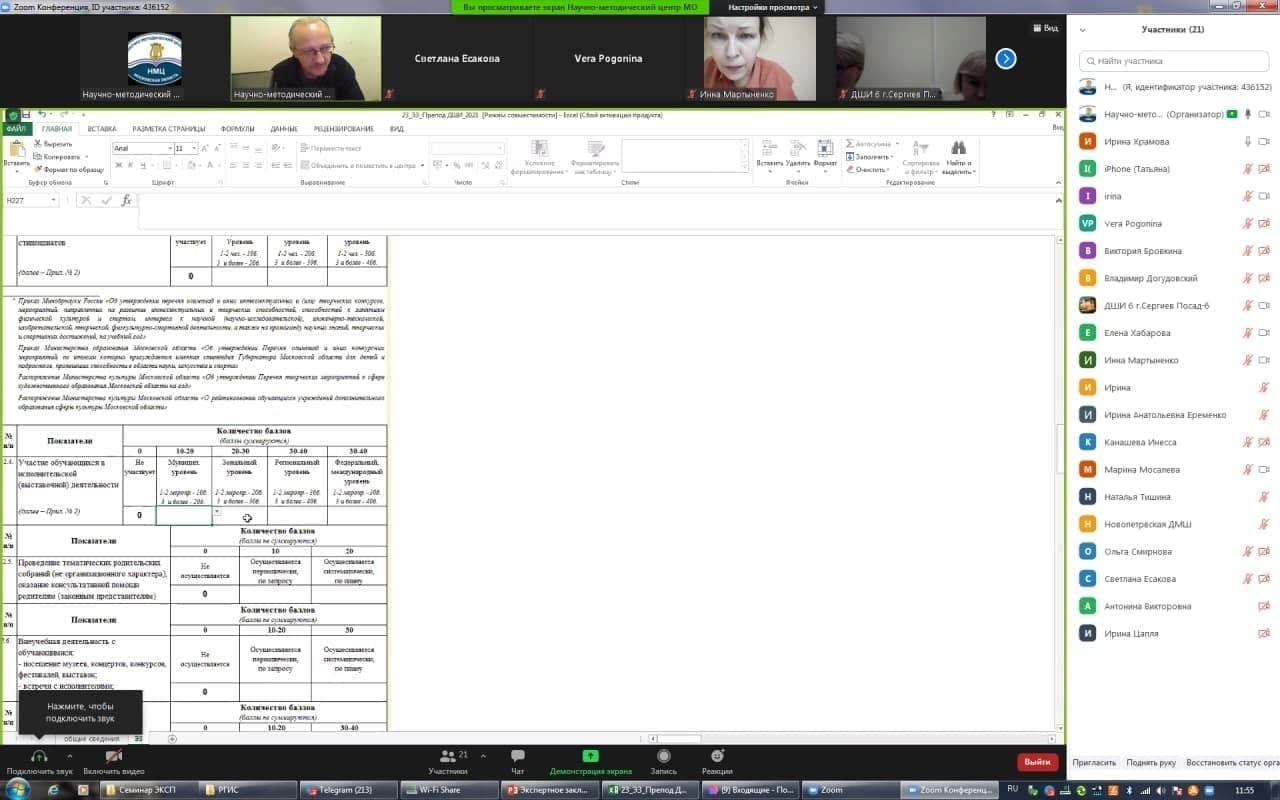Click Поднять руку in participants panel
The height and width of the screenshot is (800, 1280).
click(1151, 762)
